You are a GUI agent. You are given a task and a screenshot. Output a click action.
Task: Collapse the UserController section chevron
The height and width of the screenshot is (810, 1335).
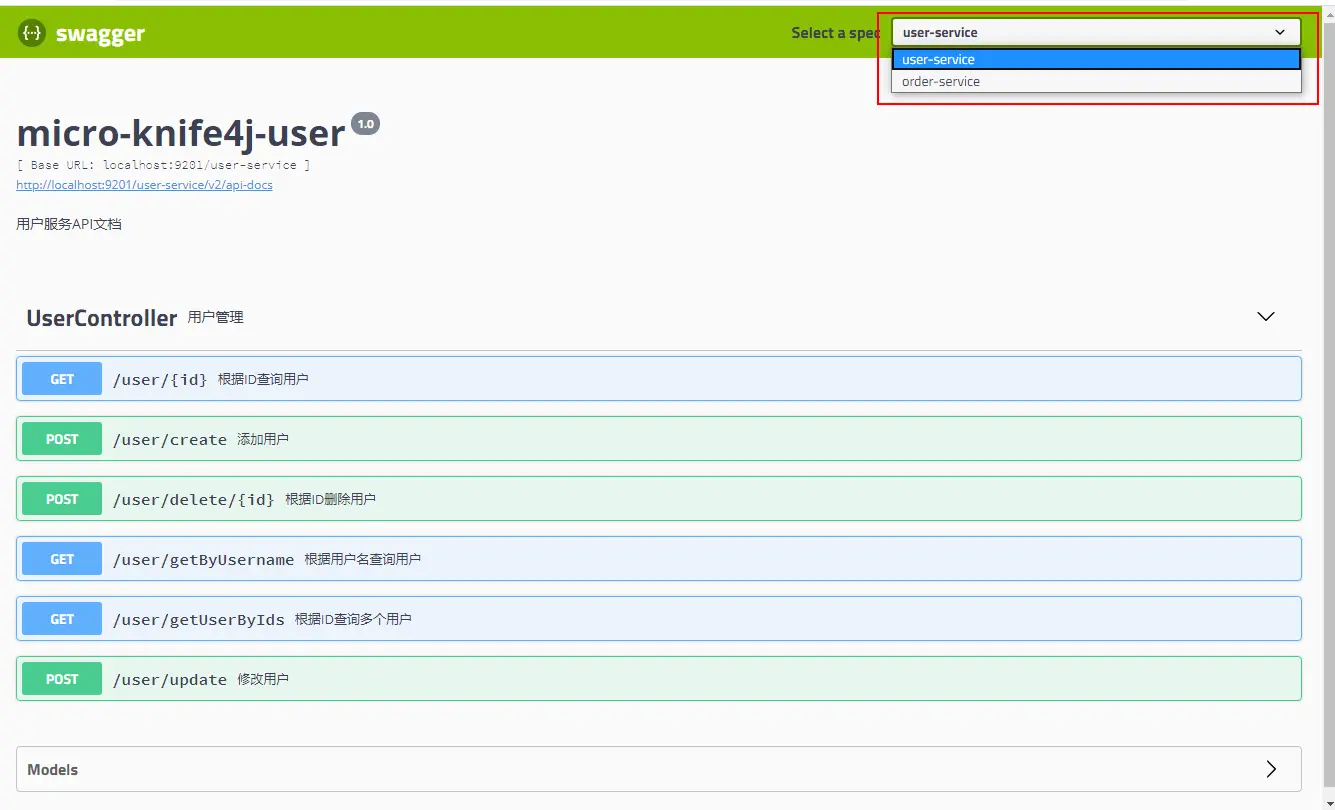(1266, 316)
